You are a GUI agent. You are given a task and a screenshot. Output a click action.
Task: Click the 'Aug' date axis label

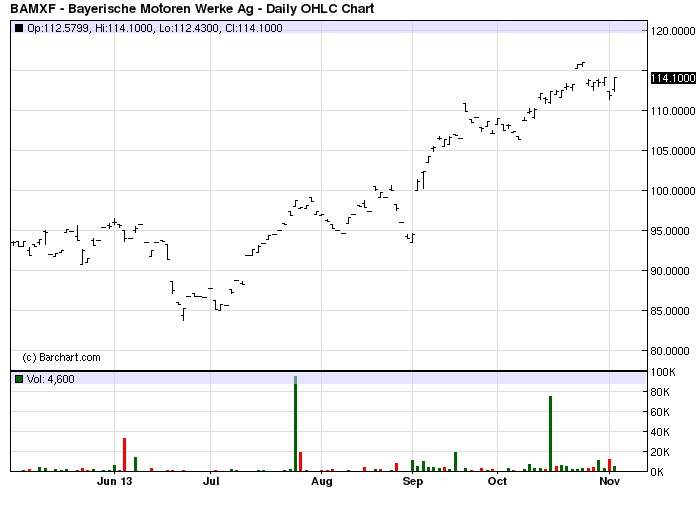pos(322,481)
